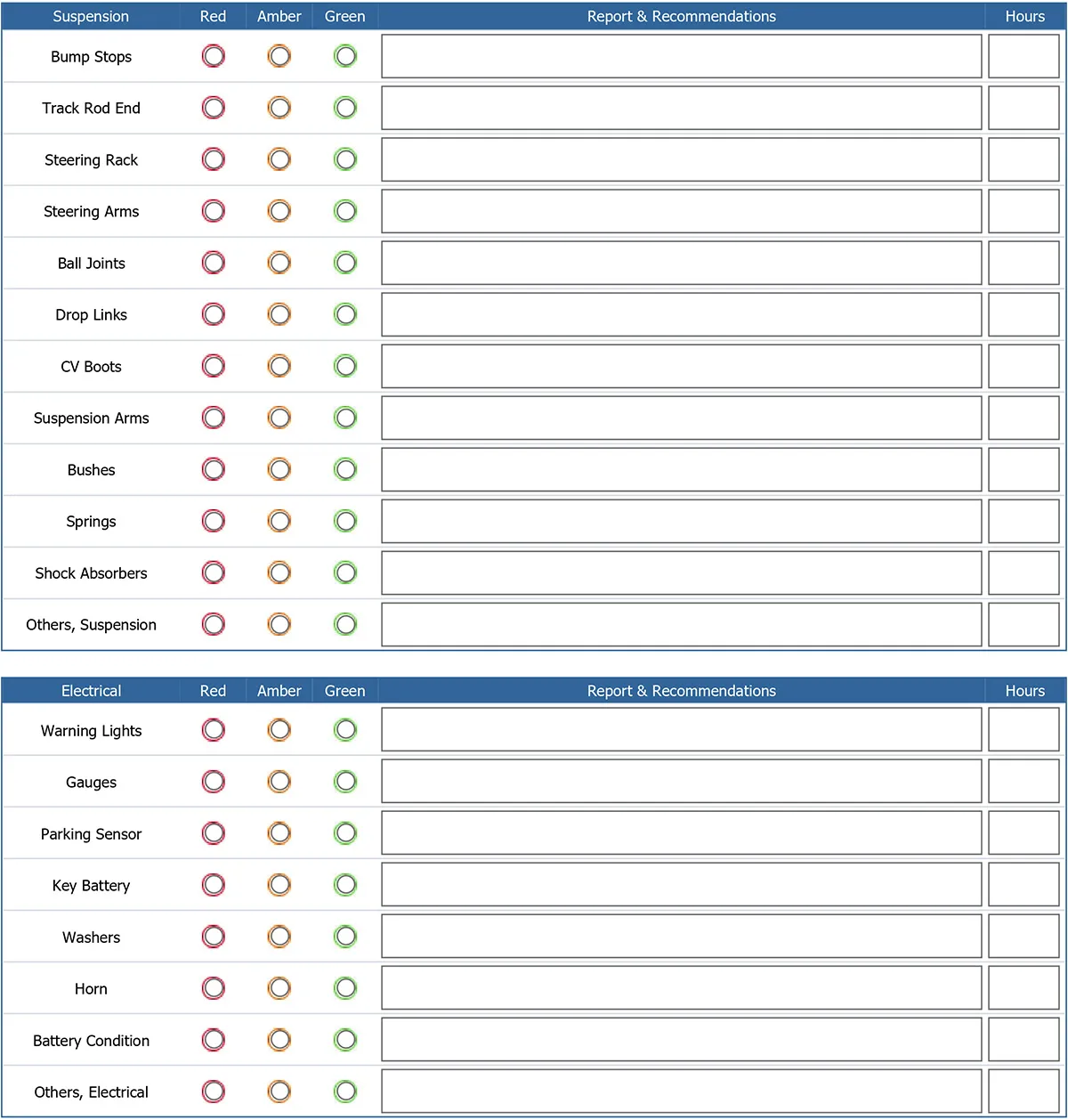Screen dimensions: 1068x1120
Task: Mark Track Rod End as Amber
Action: pos(279,108)
